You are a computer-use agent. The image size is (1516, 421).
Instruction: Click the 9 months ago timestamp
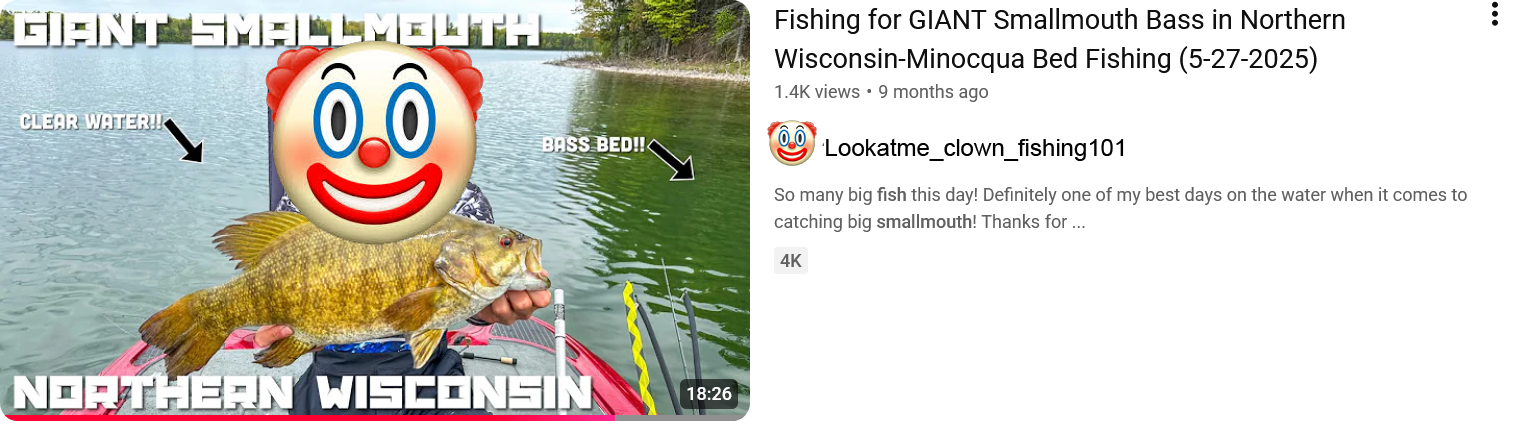[933, 92]
